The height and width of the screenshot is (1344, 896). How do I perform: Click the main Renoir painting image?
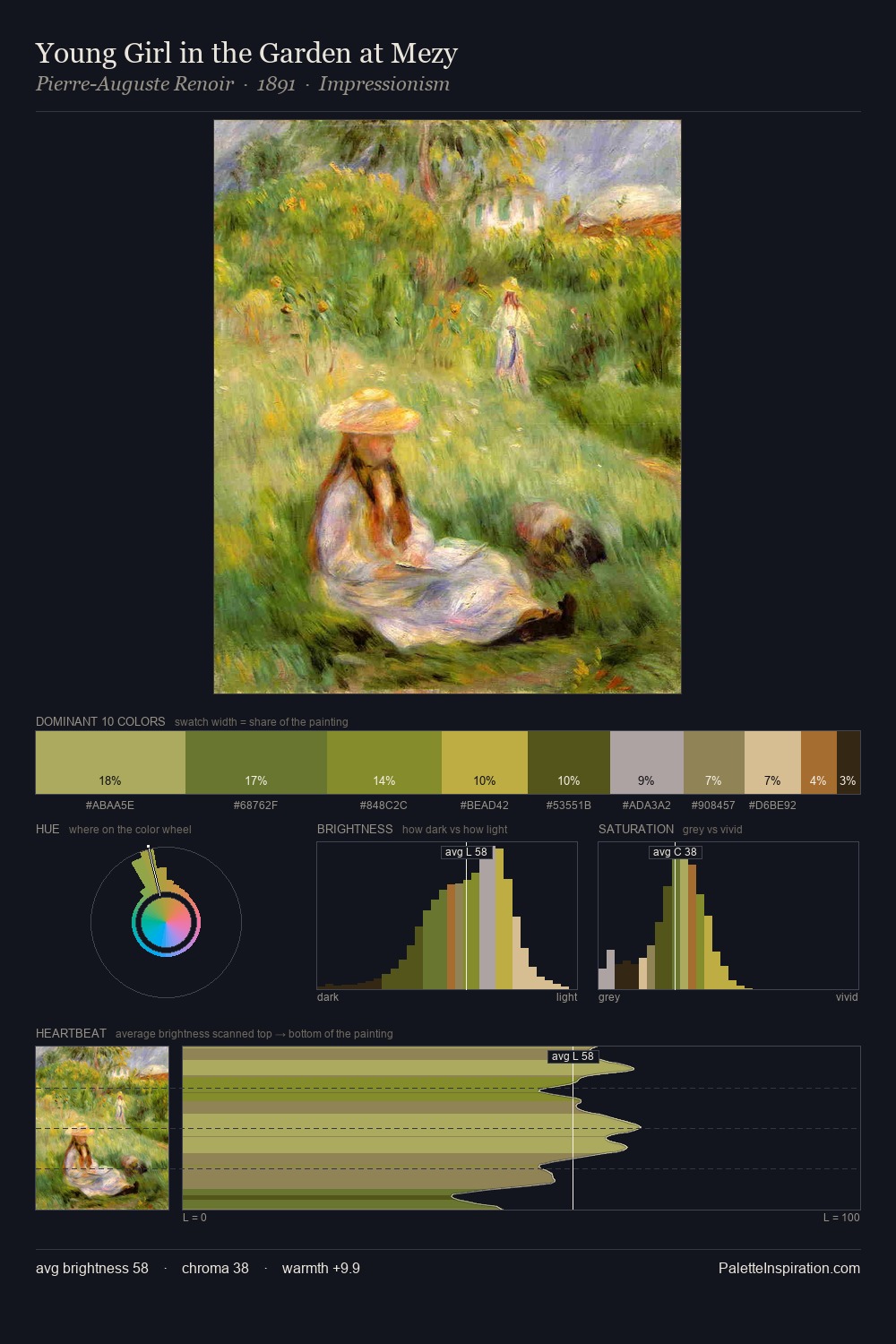[x=447, y=407]
